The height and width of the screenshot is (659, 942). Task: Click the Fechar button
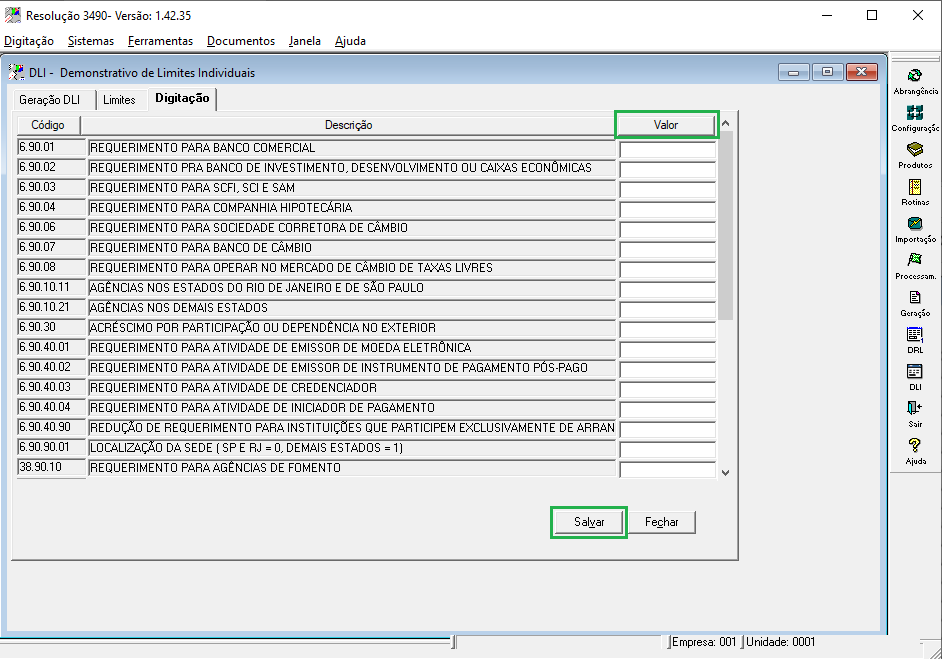tap(661, 522)
